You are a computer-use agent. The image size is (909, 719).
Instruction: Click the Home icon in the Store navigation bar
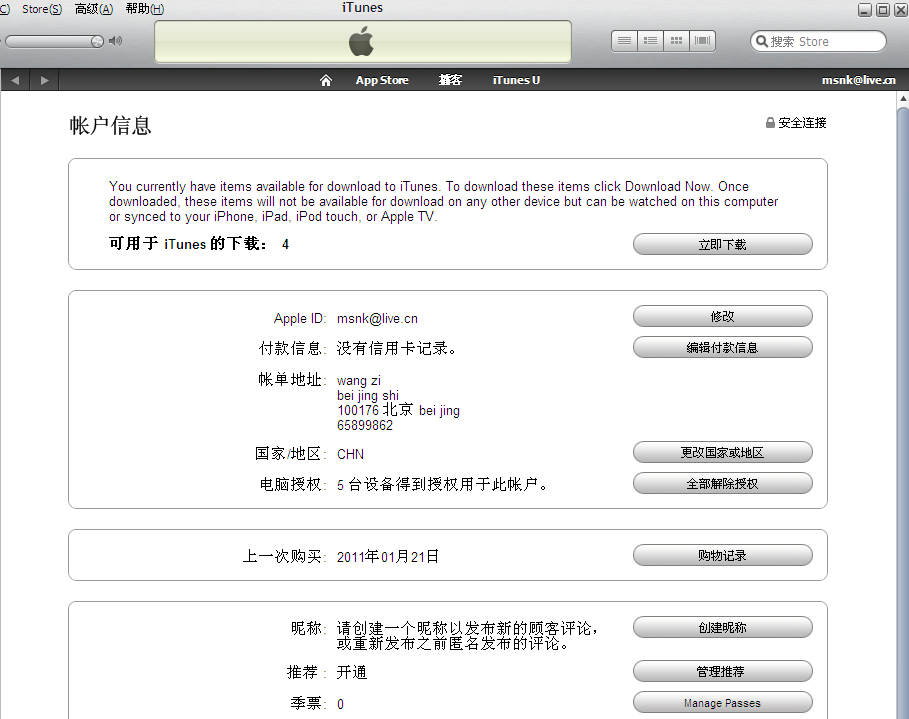325,80
